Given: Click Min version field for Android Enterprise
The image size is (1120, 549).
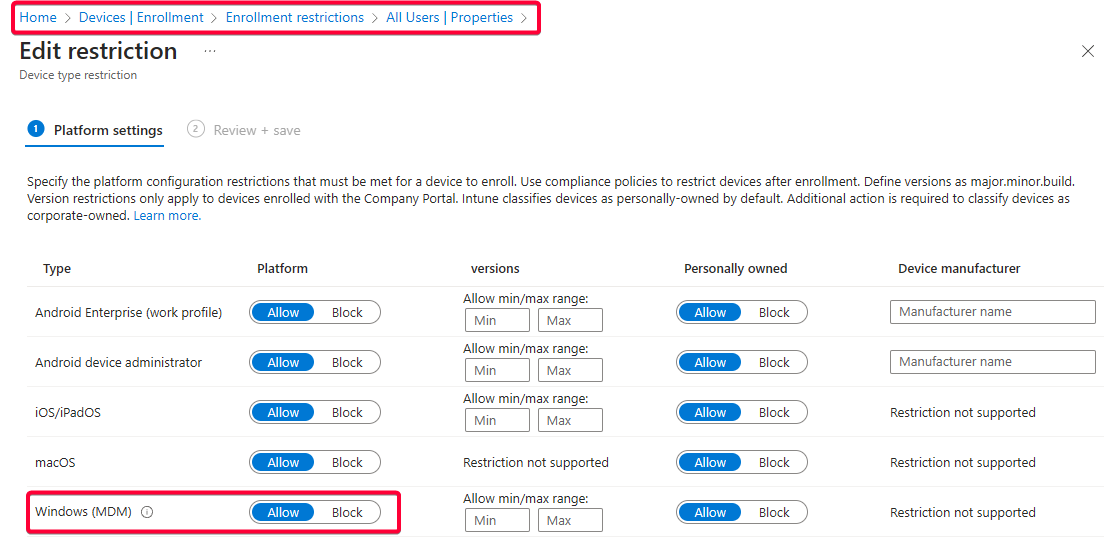Looking at the screenshot, I should (x=497, y=320).
